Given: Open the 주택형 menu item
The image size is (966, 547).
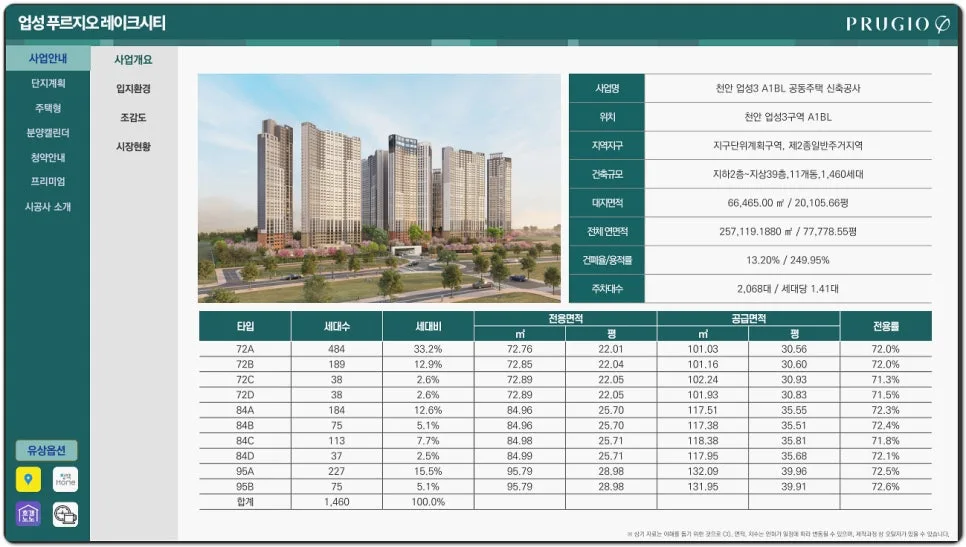Looking at the screenshot, I should pos(48,108).
